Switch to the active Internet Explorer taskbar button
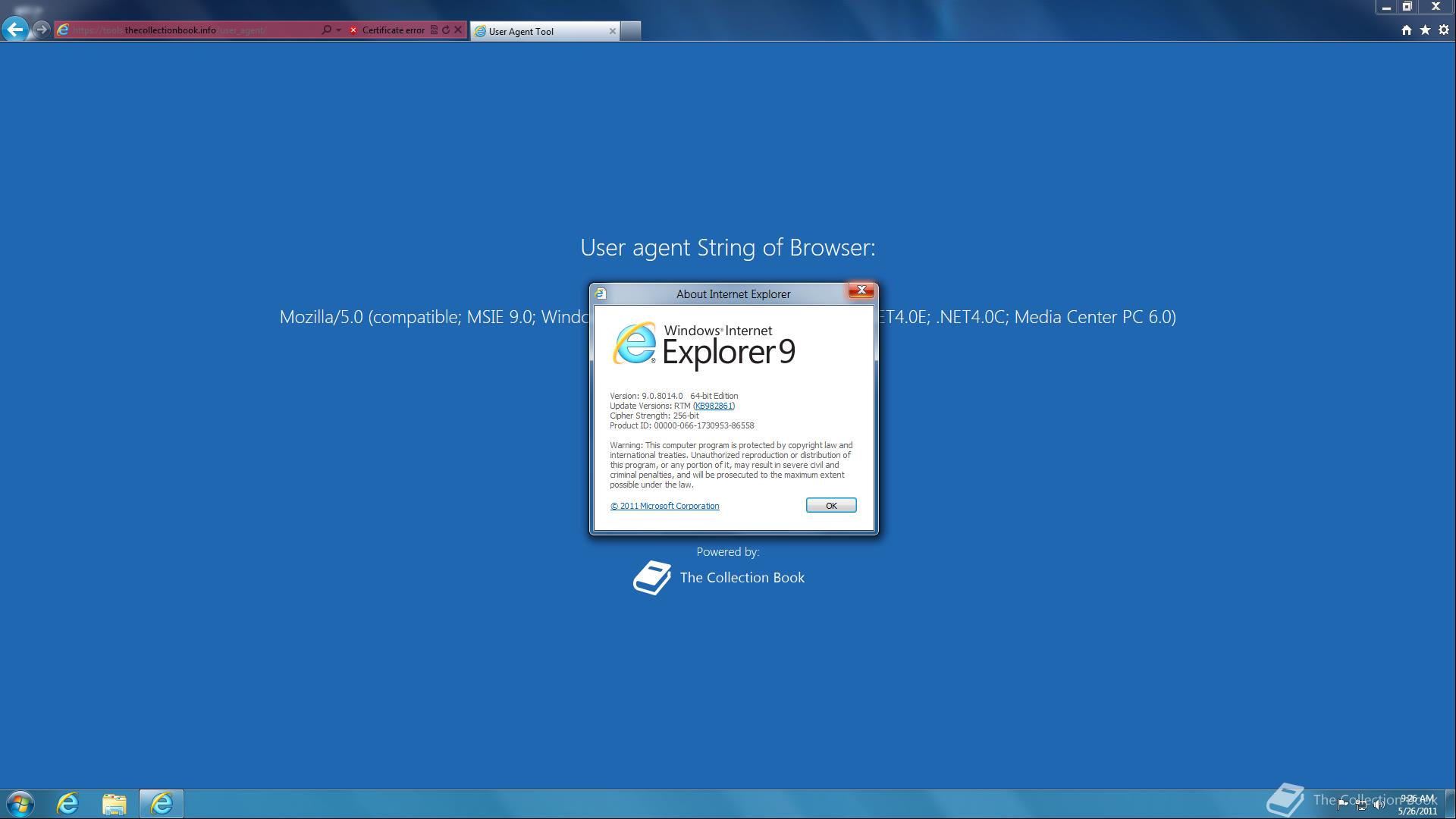Screen dimensions: 1456x819 tap(162, 804)
